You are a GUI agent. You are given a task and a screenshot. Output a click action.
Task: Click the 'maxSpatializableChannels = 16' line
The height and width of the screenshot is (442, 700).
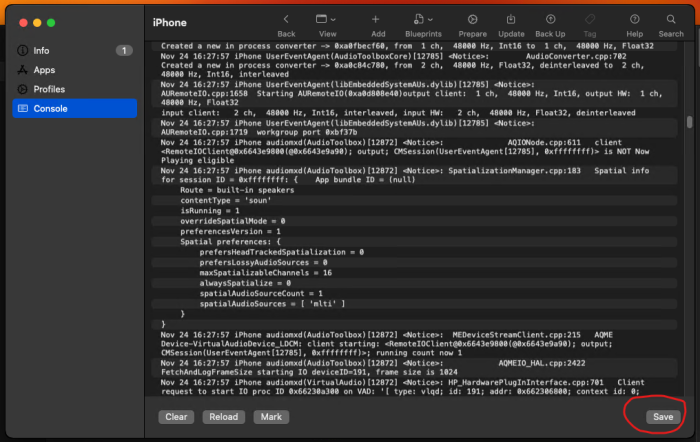[266, 273]
